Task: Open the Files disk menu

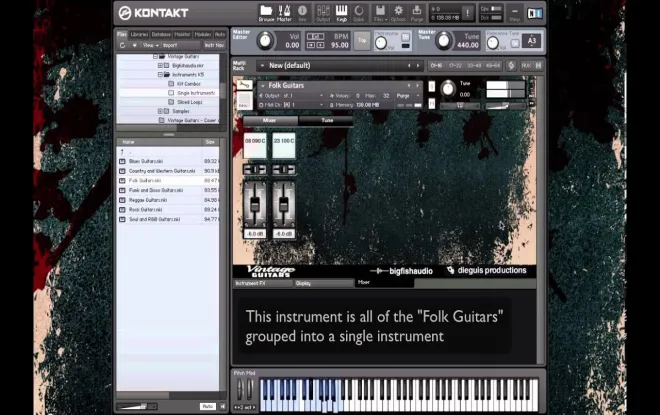Action: pyautogui.click(x=380, y=13)
